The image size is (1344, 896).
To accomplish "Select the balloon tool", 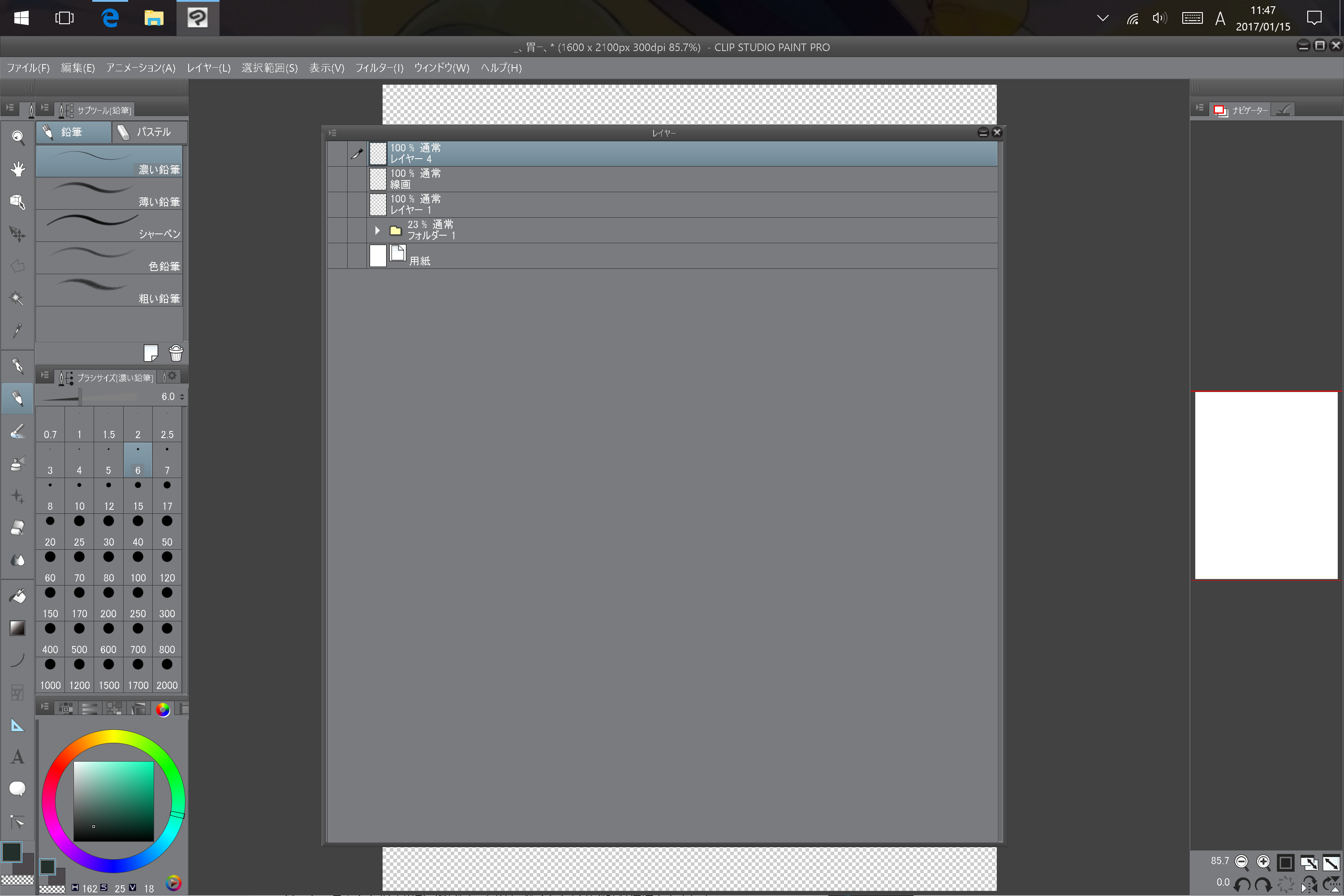I will pyautogui.click(x=18, y=789).
